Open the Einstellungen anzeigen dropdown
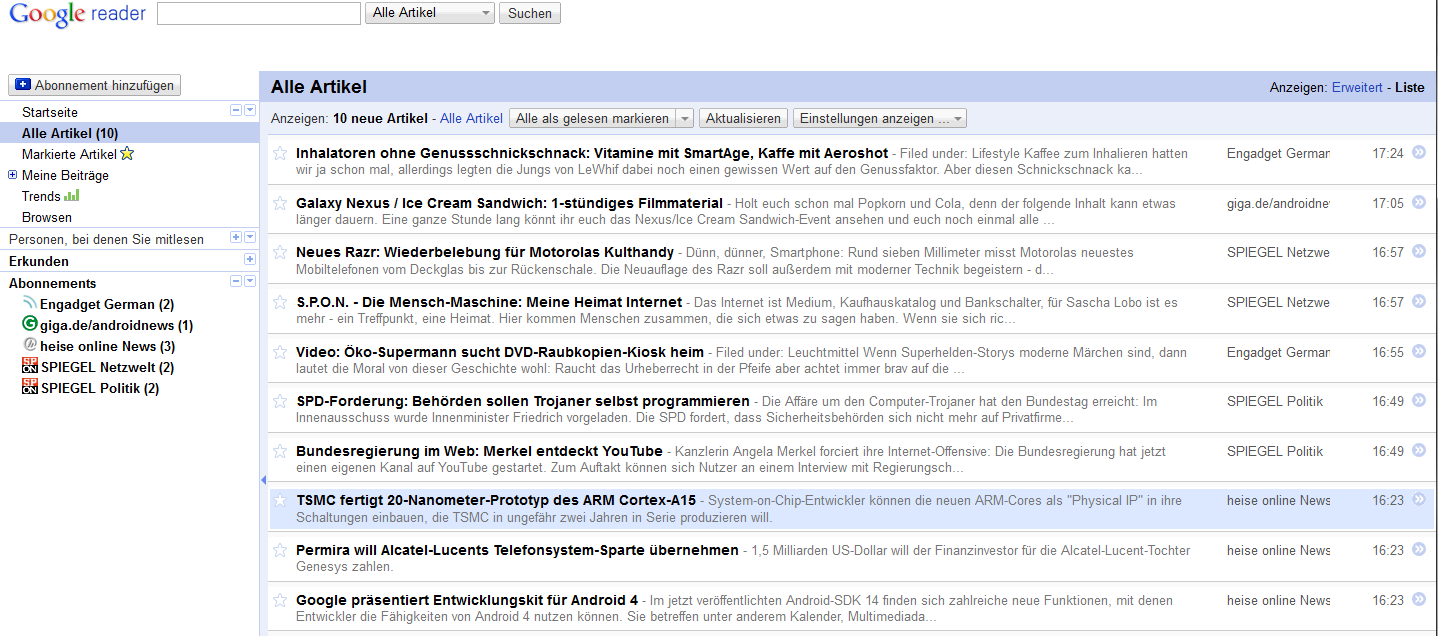 click(880, 118)
